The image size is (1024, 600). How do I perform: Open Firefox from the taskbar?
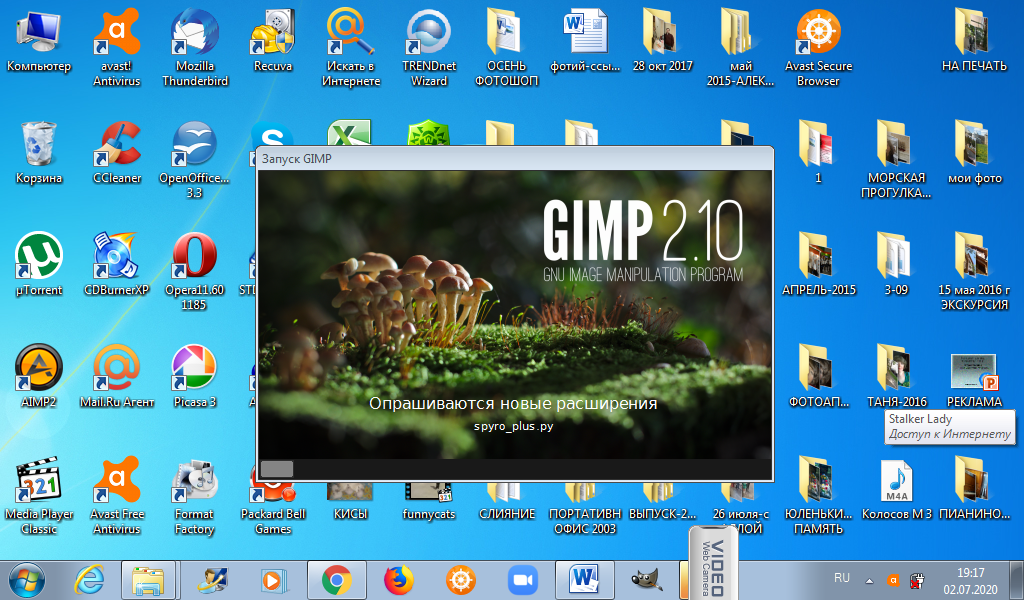point(398,580)
